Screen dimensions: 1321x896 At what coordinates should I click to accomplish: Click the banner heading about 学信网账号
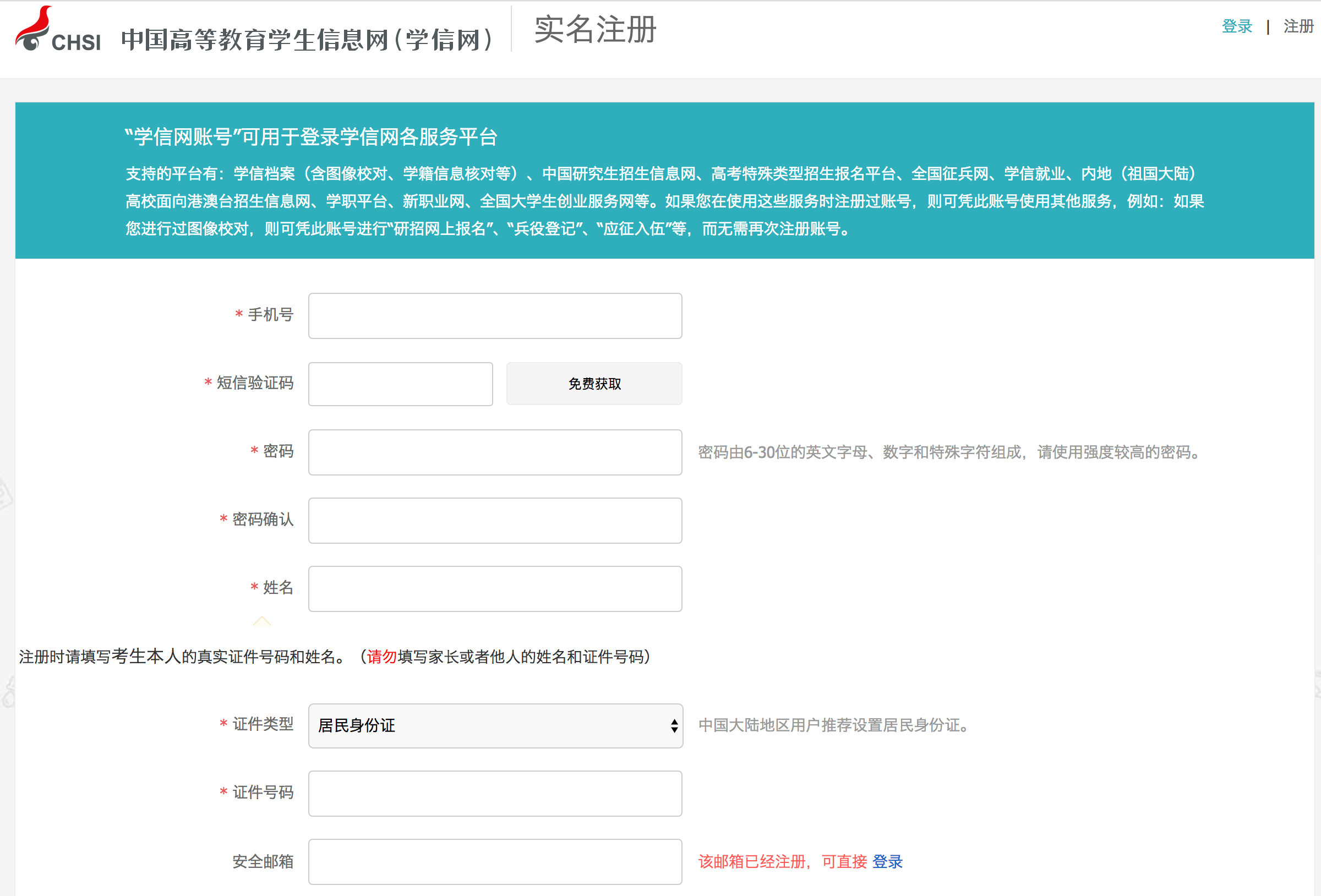(x=311, y=137)
